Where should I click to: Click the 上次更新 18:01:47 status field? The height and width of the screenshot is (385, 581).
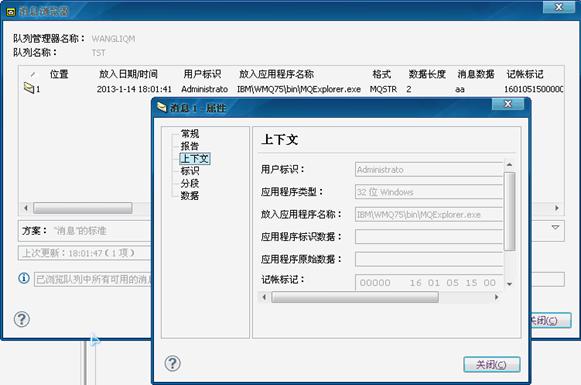click(84, 253)
